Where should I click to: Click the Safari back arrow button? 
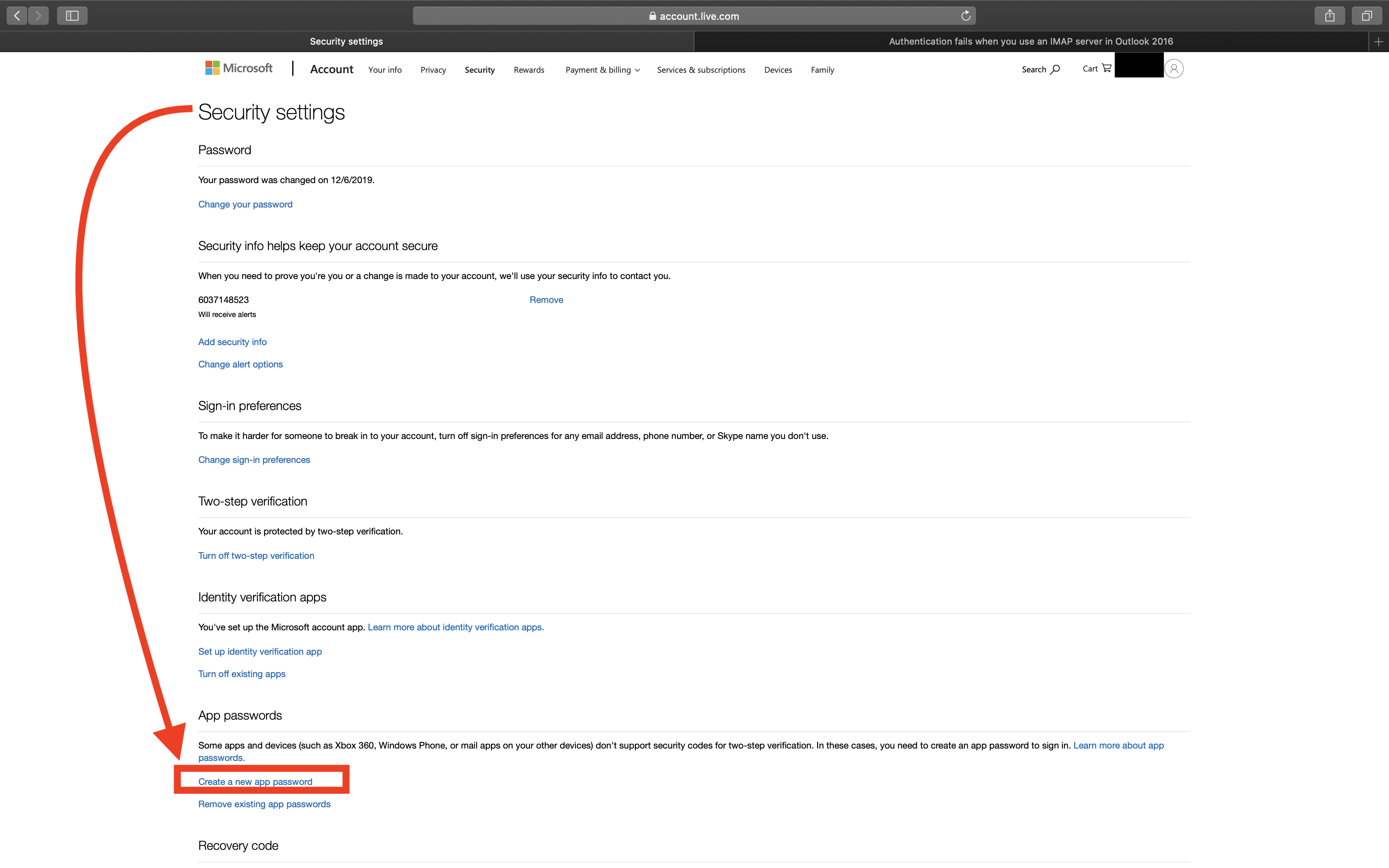click(17, 16)
